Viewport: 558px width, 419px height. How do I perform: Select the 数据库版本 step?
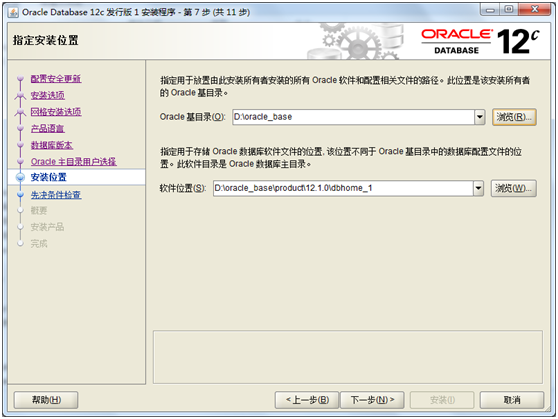[52, 145]
